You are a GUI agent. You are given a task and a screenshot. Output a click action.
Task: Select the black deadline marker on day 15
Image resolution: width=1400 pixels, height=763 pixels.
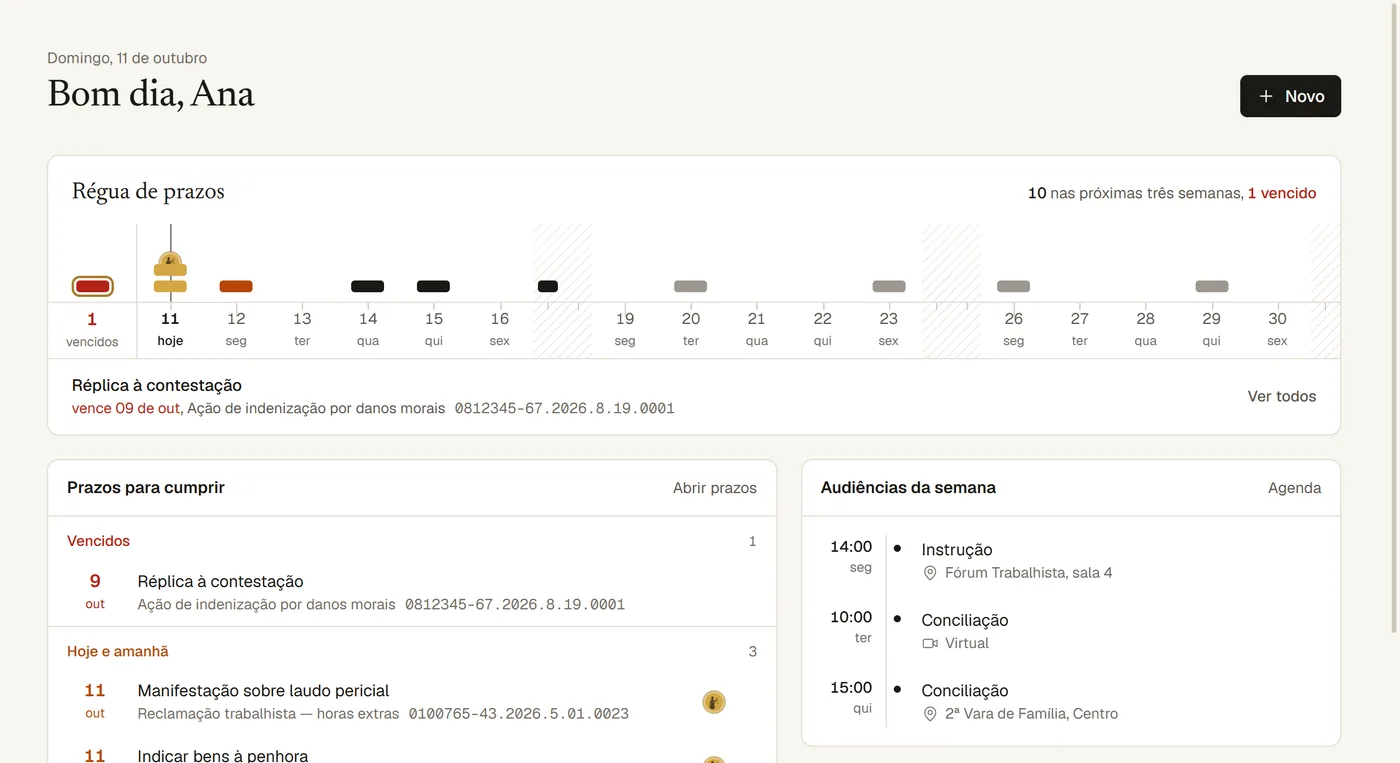pos(433,286)
